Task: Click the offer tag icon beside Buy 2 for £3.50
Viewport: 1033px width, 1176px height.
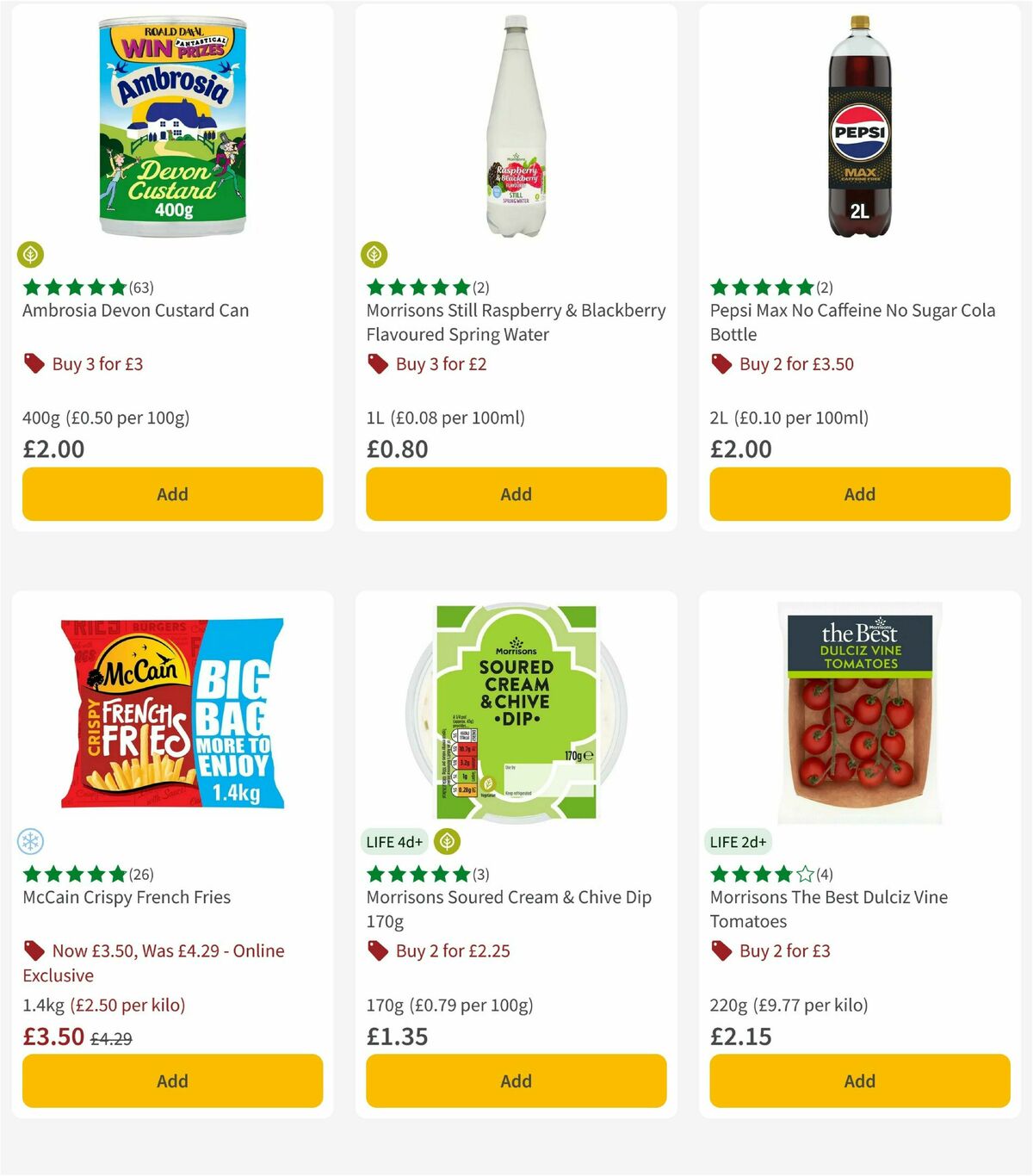Action: coord(721,363)
